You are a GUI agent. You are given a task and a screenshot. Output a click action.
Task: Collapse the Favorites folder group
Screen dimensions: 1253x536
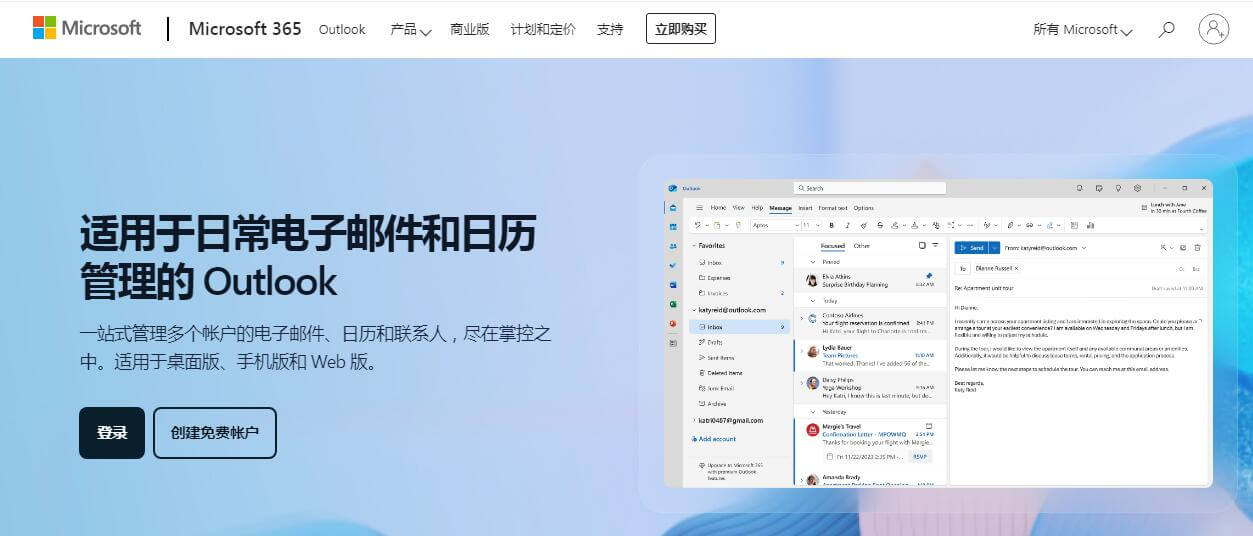click(693, 245)
